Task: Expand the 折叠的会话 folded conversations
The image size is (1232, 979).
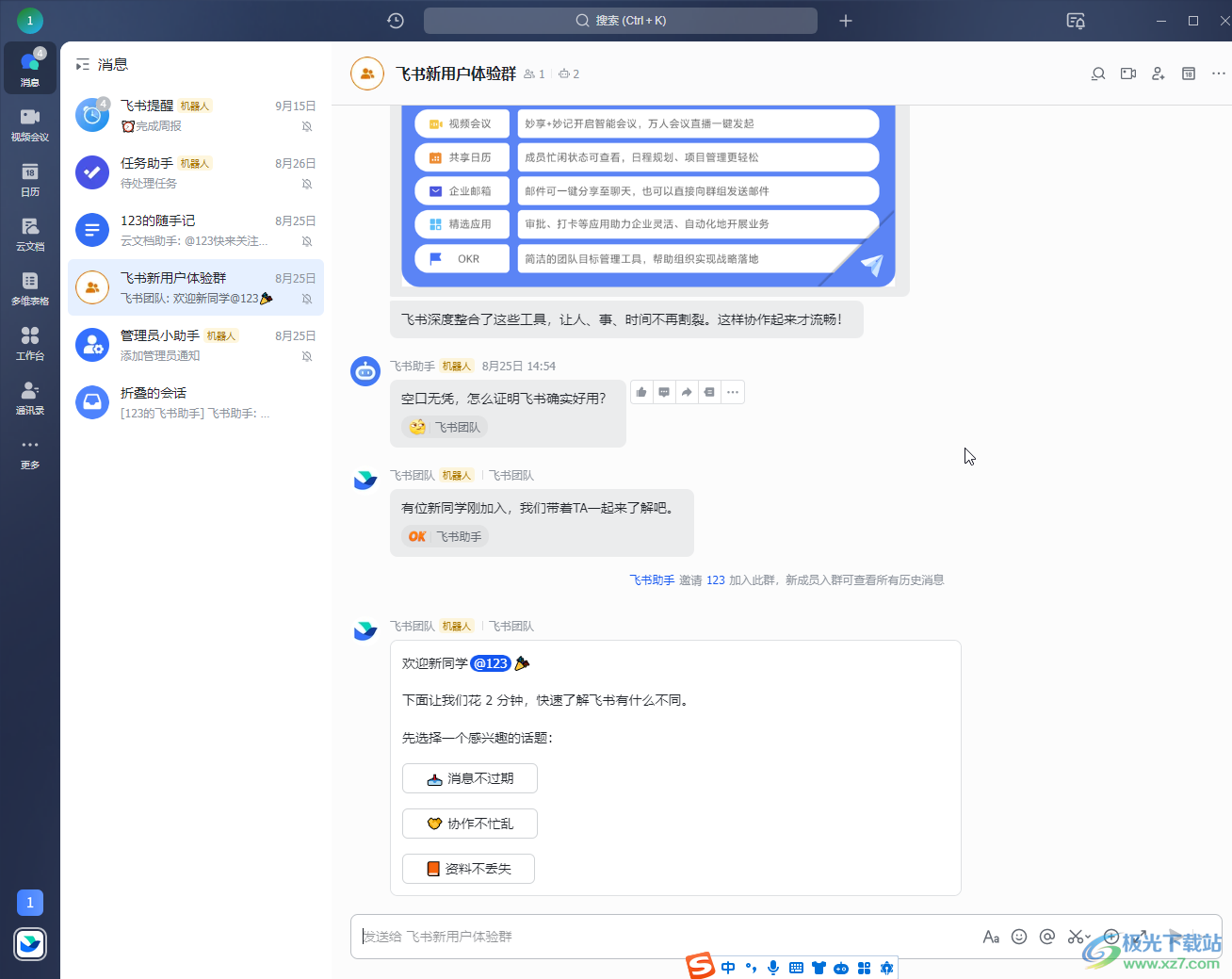Action: click(x=196, y=402)
